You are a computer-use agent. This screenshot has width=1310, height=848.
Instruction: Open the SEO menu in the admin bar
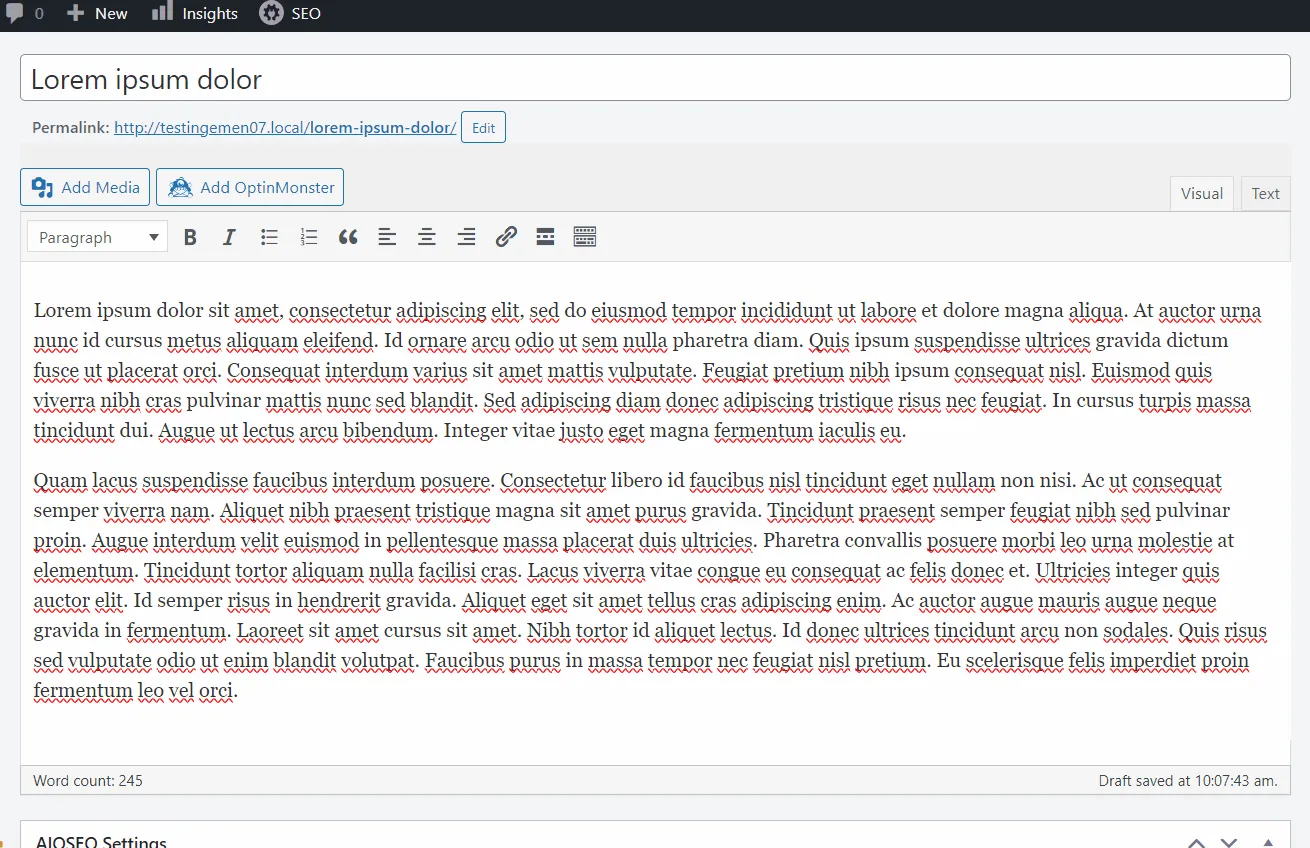[290, 13]
